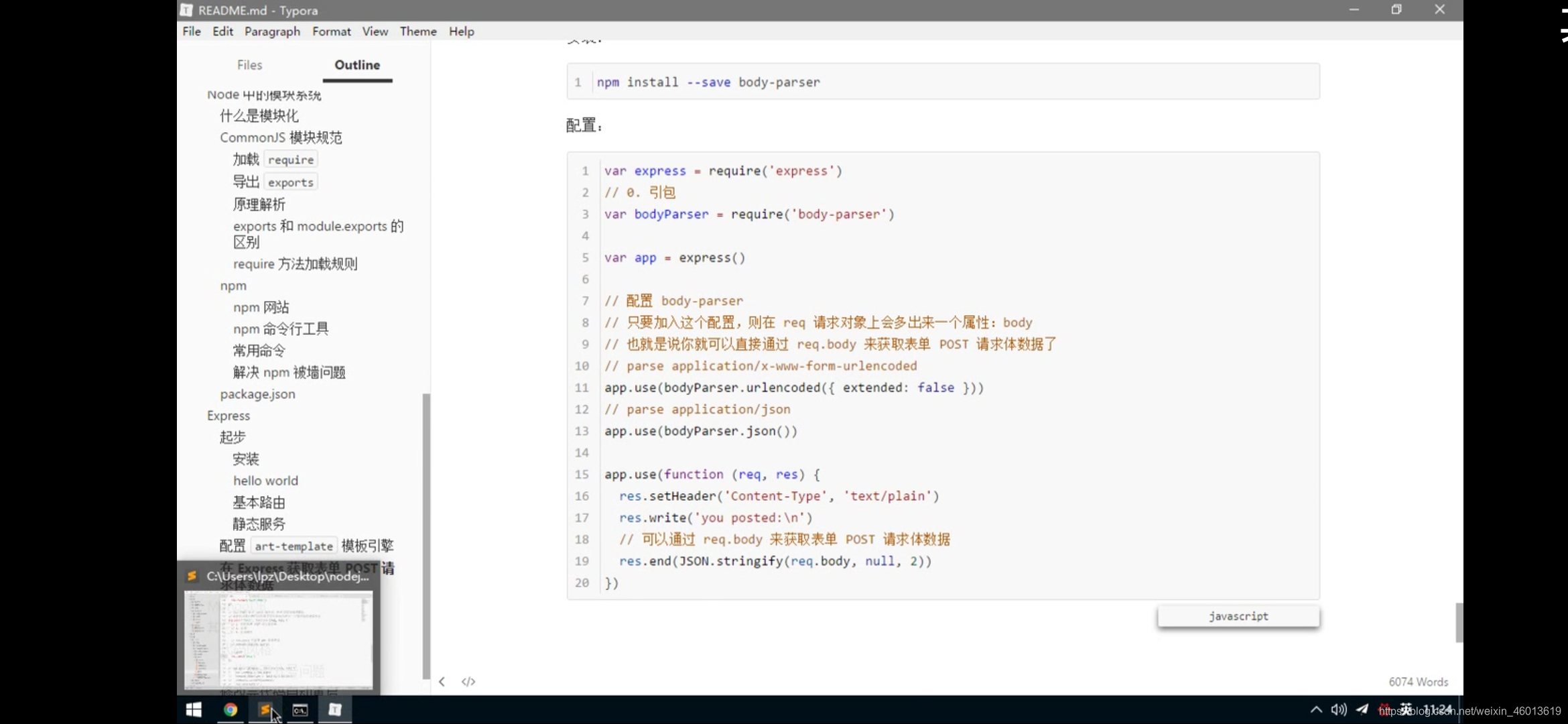The height and width of the screenshot is (724, 1568).
Task: Click the left navigation arrow button
Action: point(441,681)
